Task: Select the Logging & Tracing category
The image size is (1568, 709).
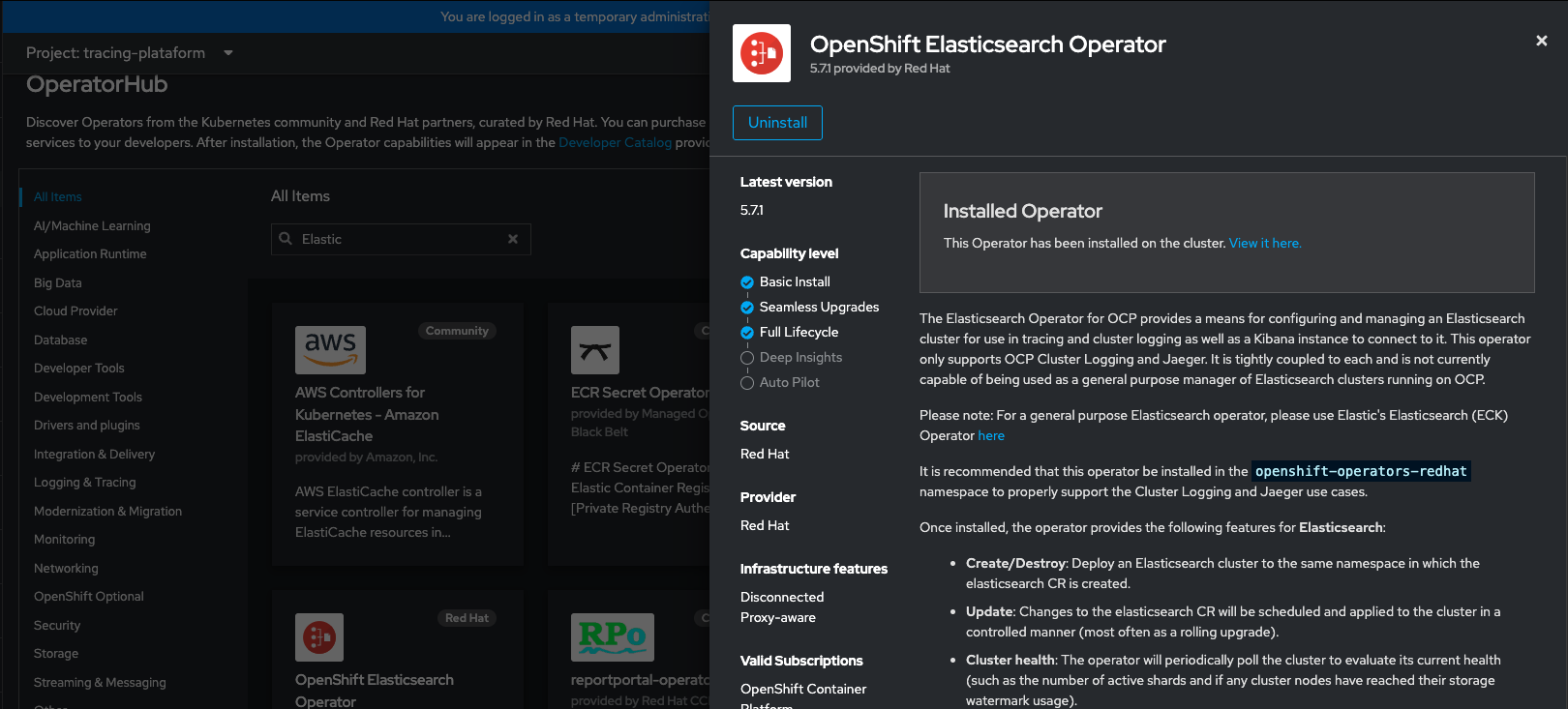Action: tap(85, 483)
